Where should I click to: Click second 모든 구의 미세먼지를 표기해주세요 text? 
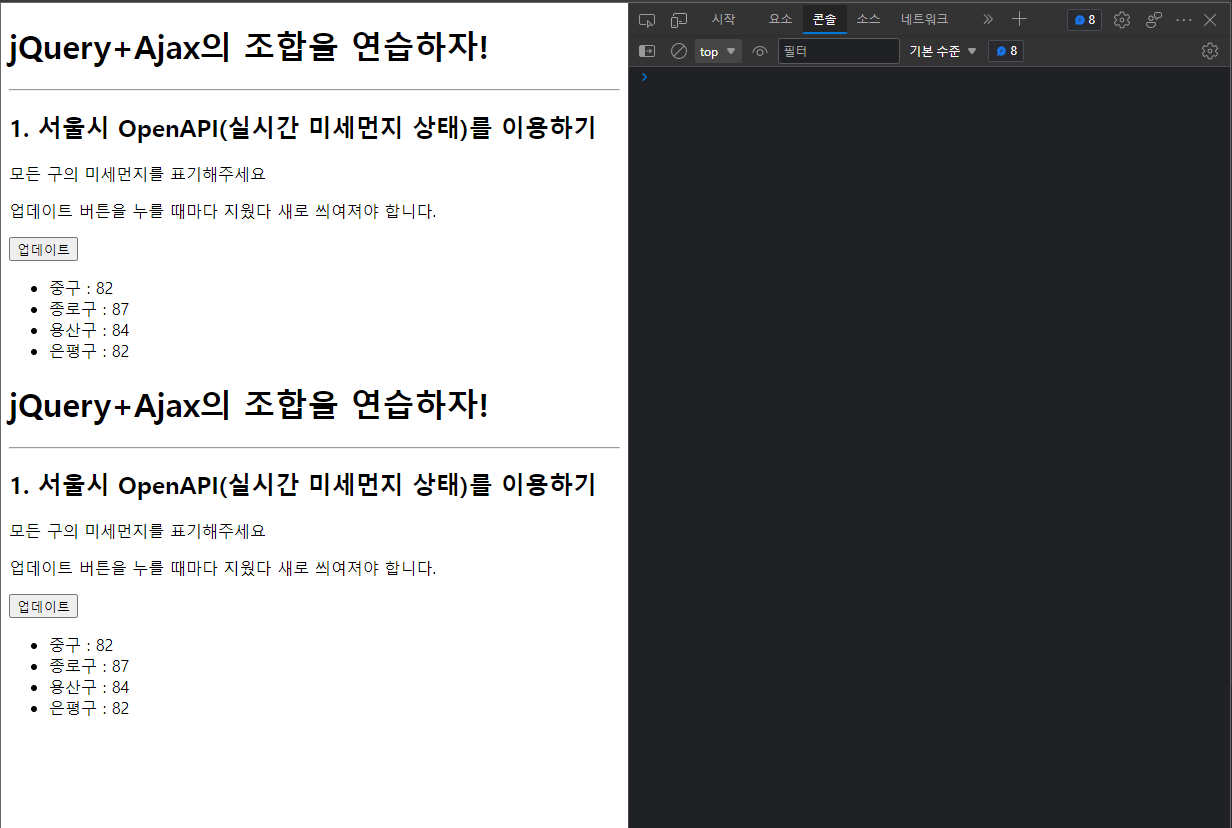138,530
